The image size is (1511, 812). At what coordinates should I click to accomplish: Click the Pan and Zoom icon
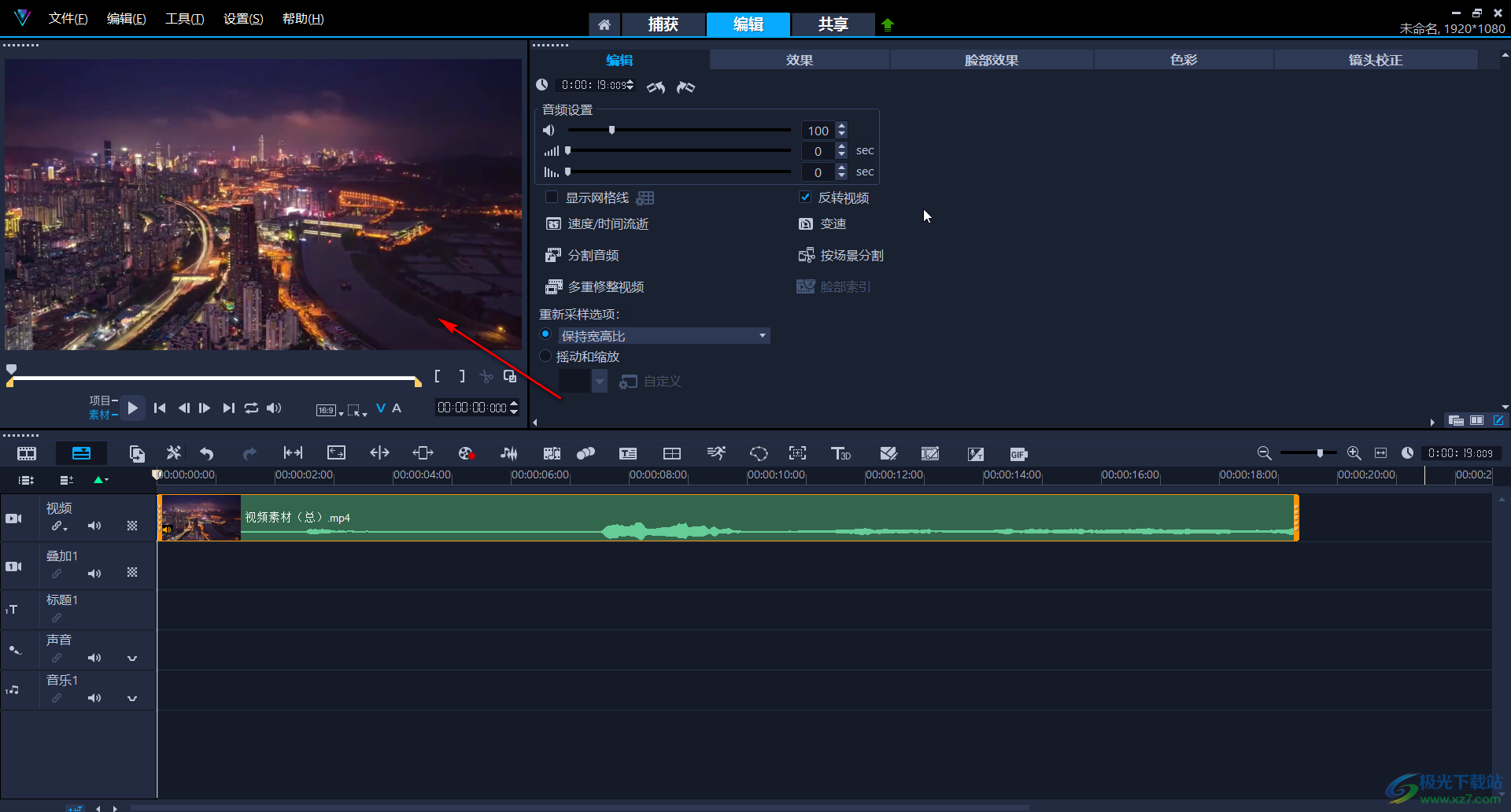tap(797, 453)
